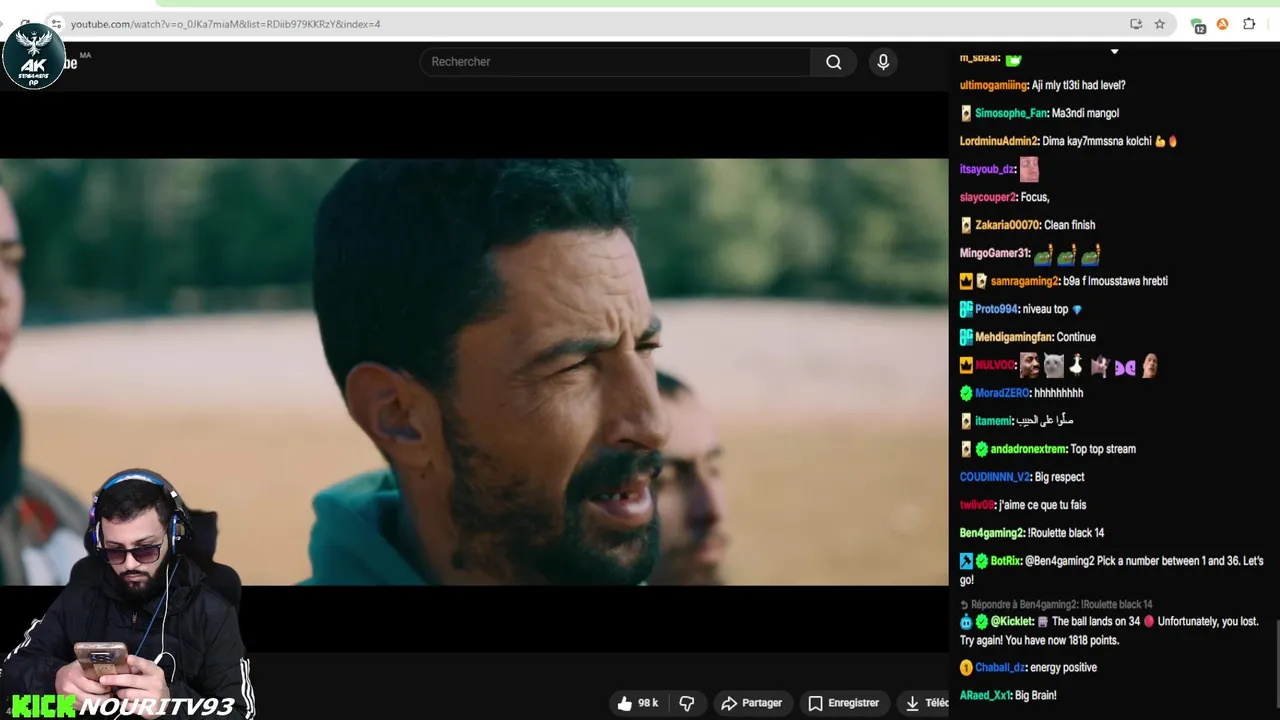
Task: Click the AK Streamers round logo overlay
Action: tap(34, 57)
